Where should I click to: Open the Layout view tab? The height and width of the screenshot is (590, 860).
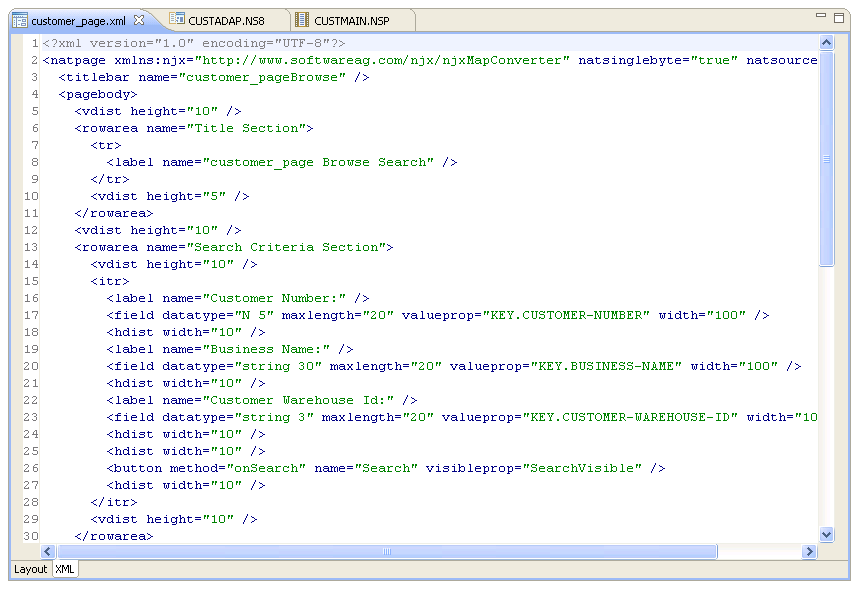30,569
